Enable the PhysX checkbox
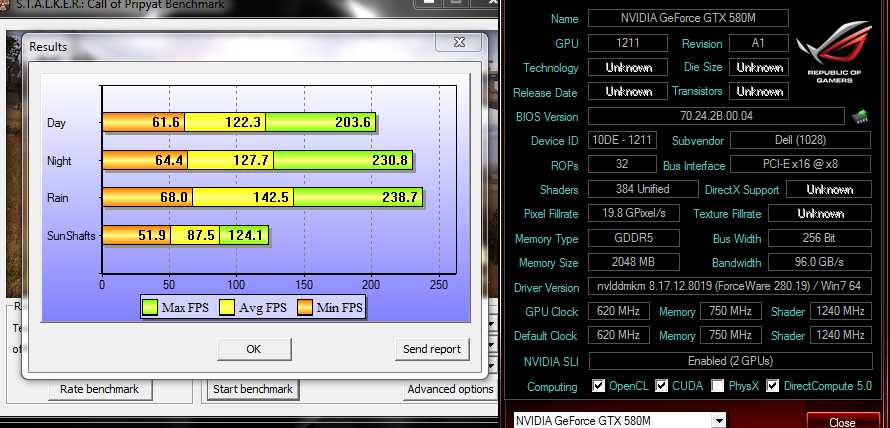The width and height of the screenshot is (890, 428). pos(717,386)
